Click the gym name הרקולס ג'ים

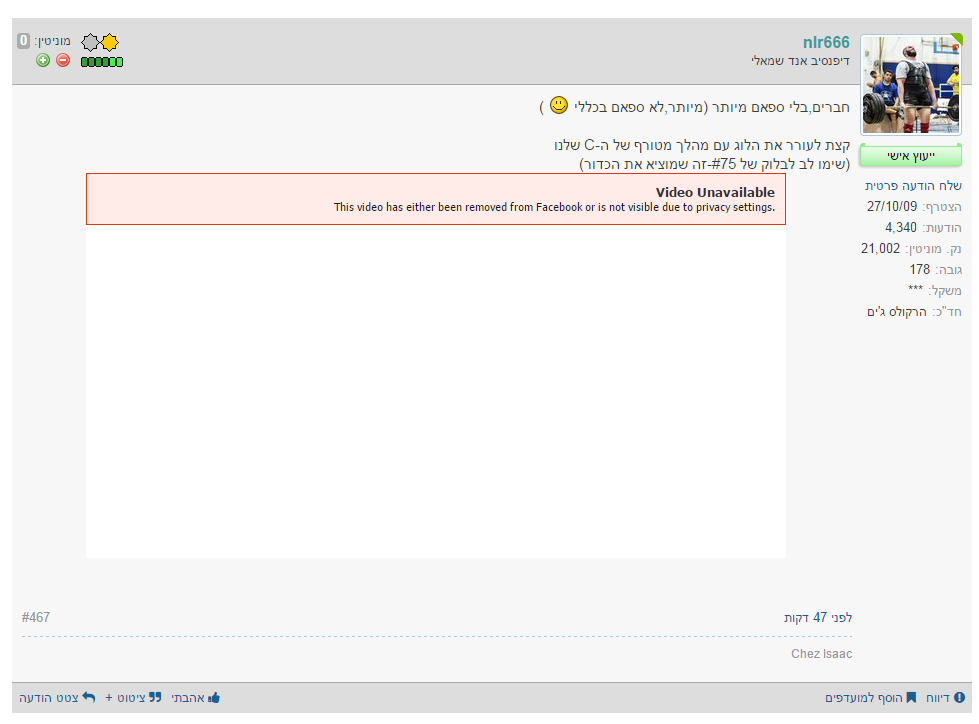(x=897, y=311)
